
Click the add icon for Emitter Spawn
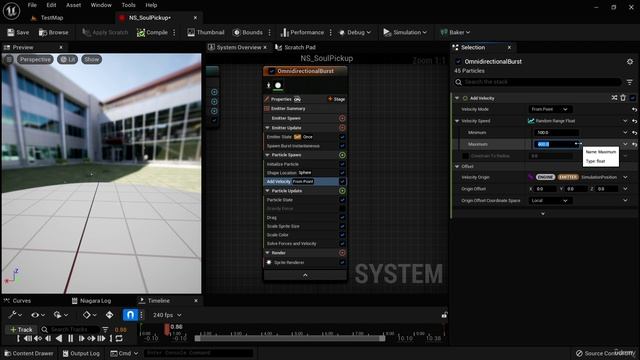(x=342, y=118)
